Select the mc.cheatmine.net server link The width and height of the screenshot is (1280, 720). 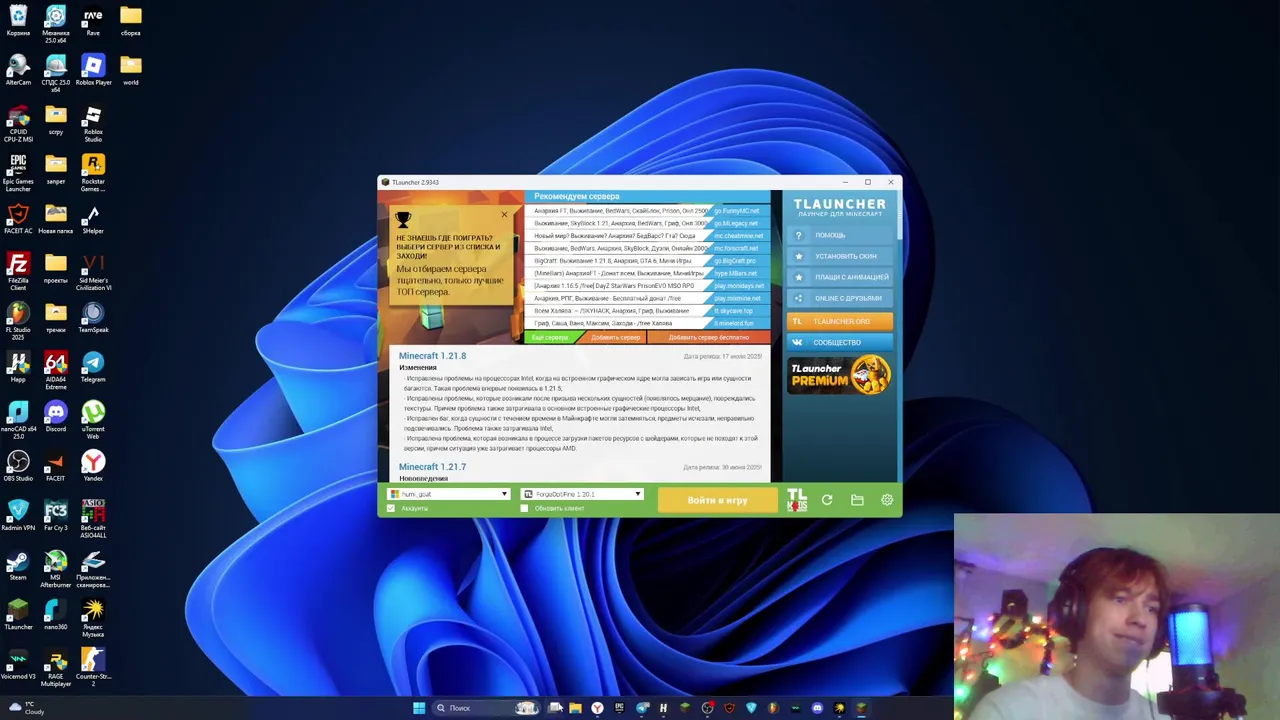tap(739, 236)
